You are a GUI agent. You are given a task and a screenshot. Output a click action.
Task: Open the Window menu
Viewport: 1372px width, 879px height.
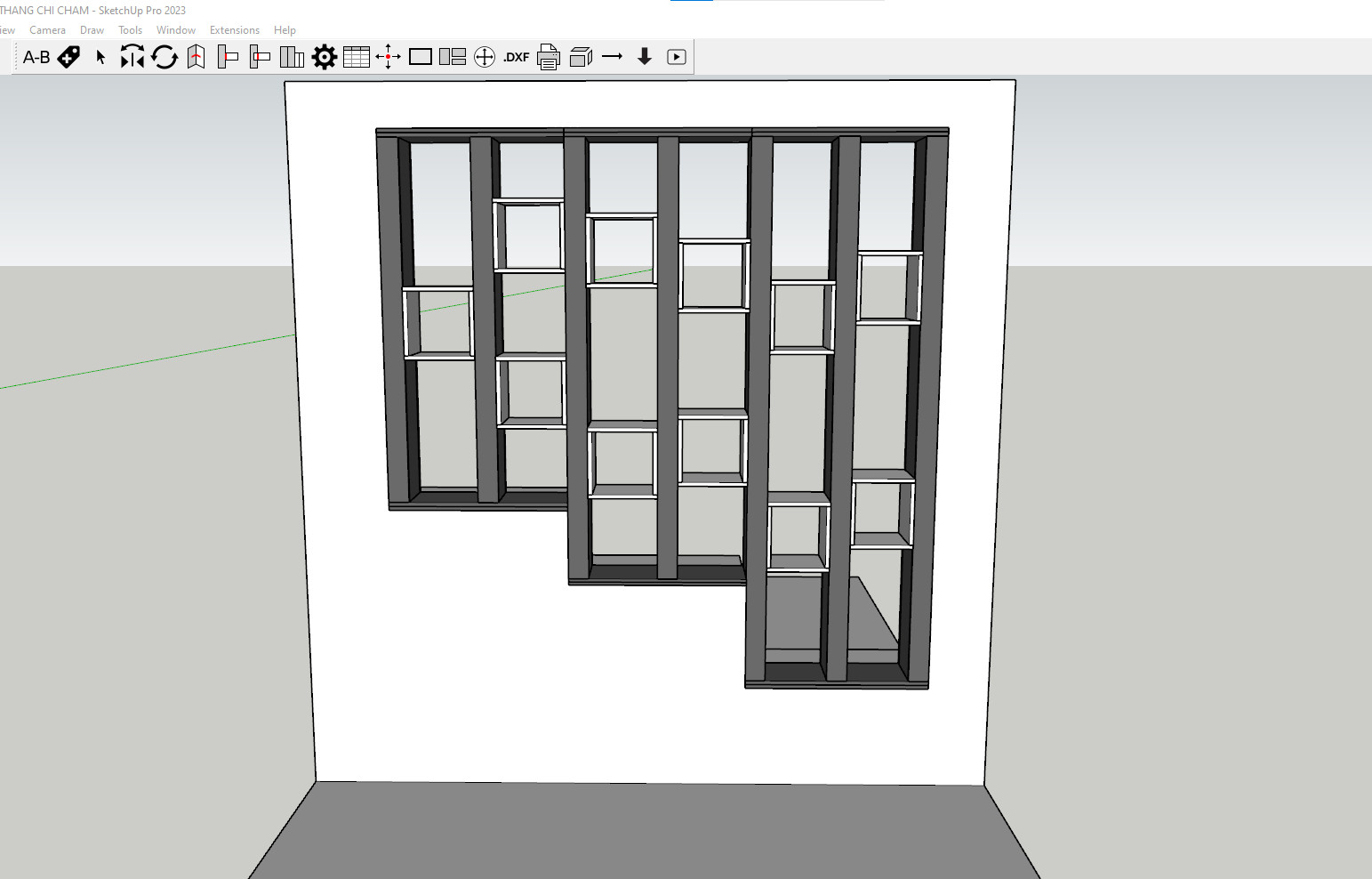pyautogui.click(x=176, y=30)
